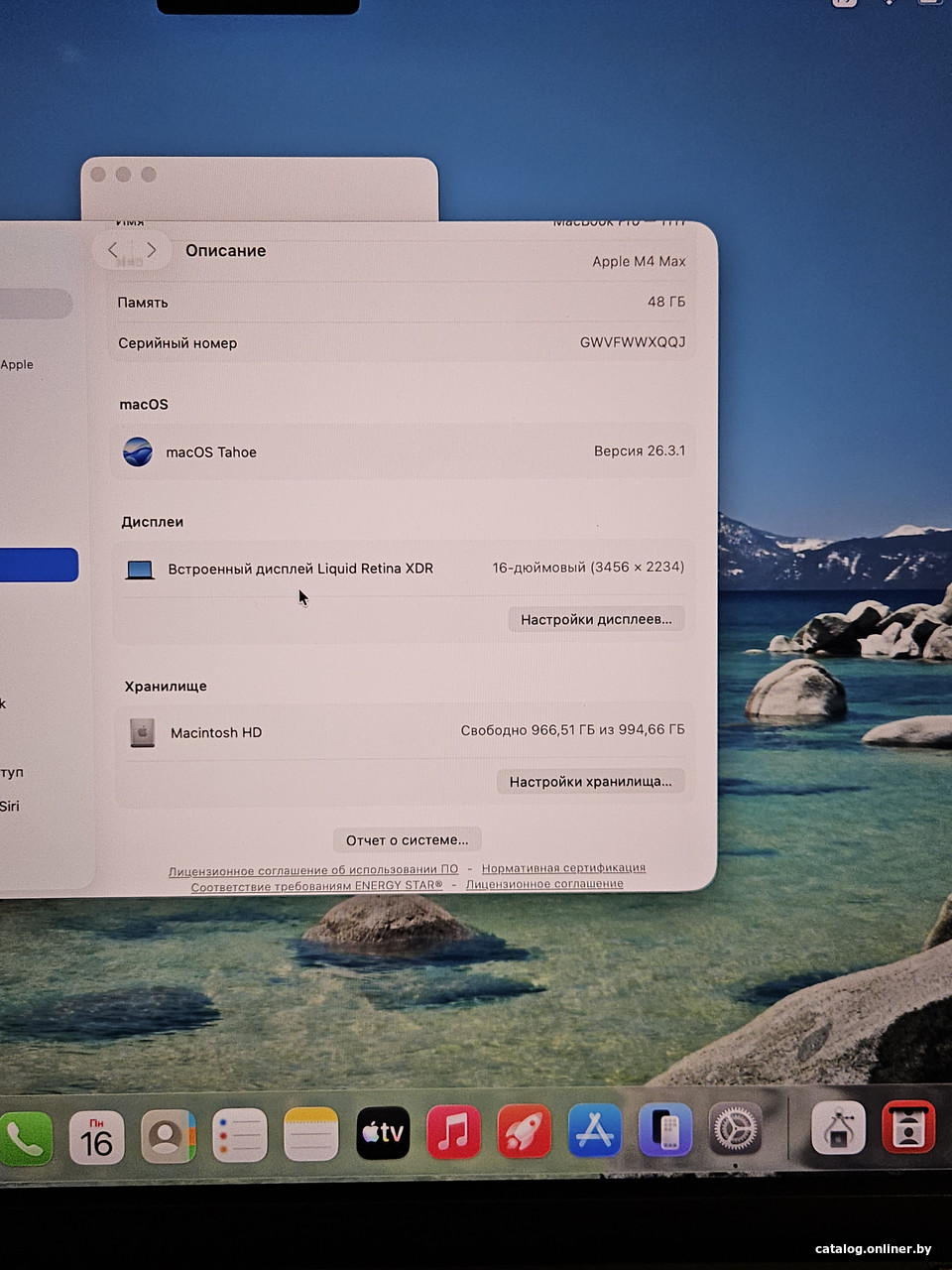Select serial number GWVFWWXQQJ
Screen dimensions: 952x1270
[633, 341]
